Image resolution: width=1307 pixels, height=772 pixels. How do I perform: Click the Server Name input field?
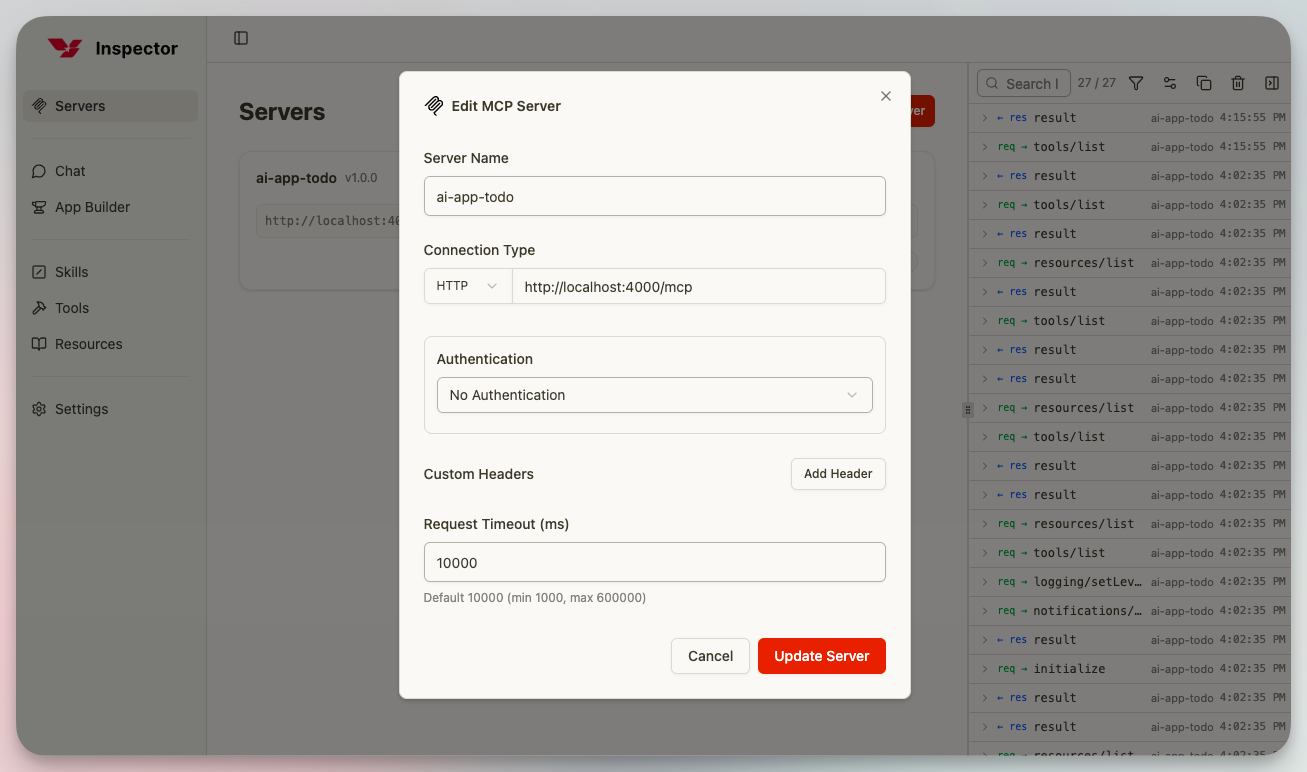coord(655,196)
